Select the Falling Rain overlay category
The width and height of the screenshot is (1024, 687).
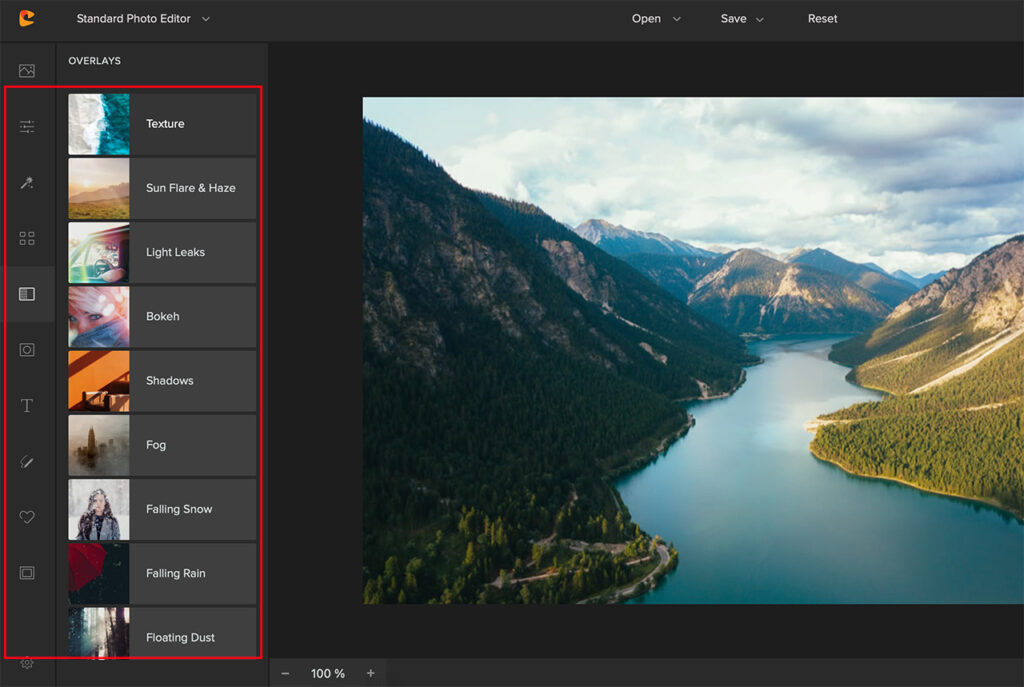click(162, 573)
